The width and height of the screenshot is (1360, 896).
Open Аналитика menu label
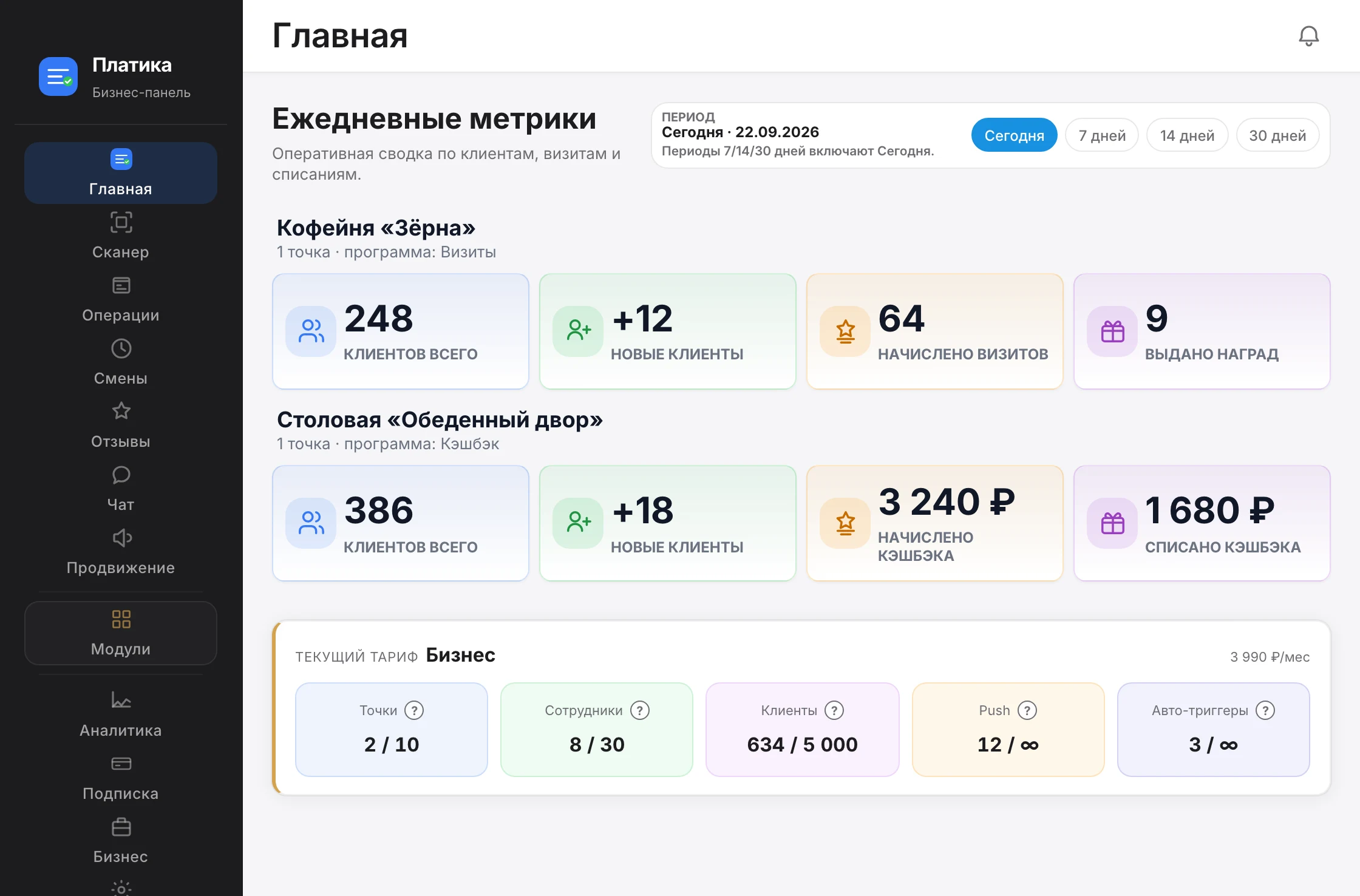[121, 730]
